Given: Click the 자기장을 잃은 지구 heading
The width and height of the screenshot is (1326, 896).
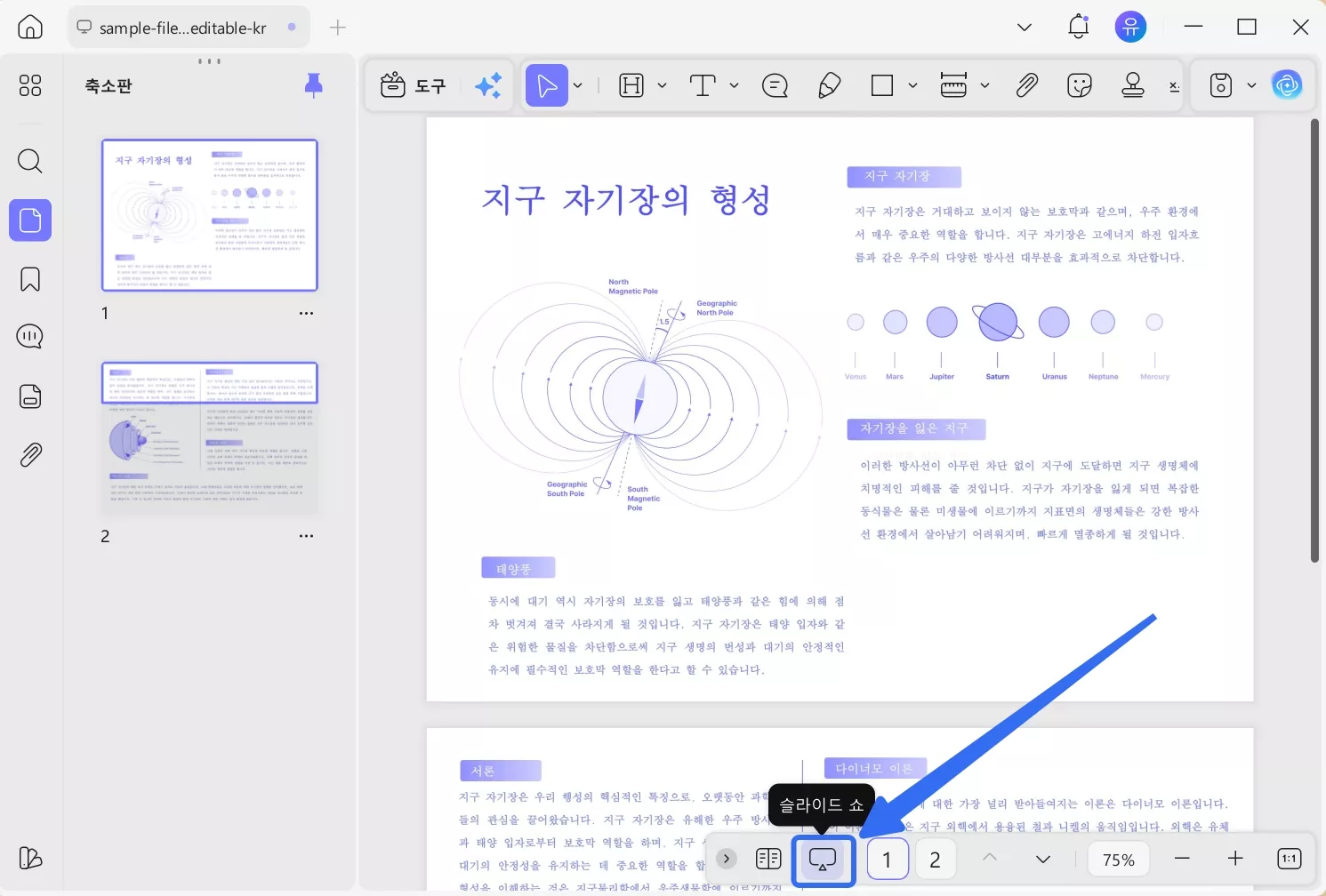Looking at the screenshot, I should [916, 428].
